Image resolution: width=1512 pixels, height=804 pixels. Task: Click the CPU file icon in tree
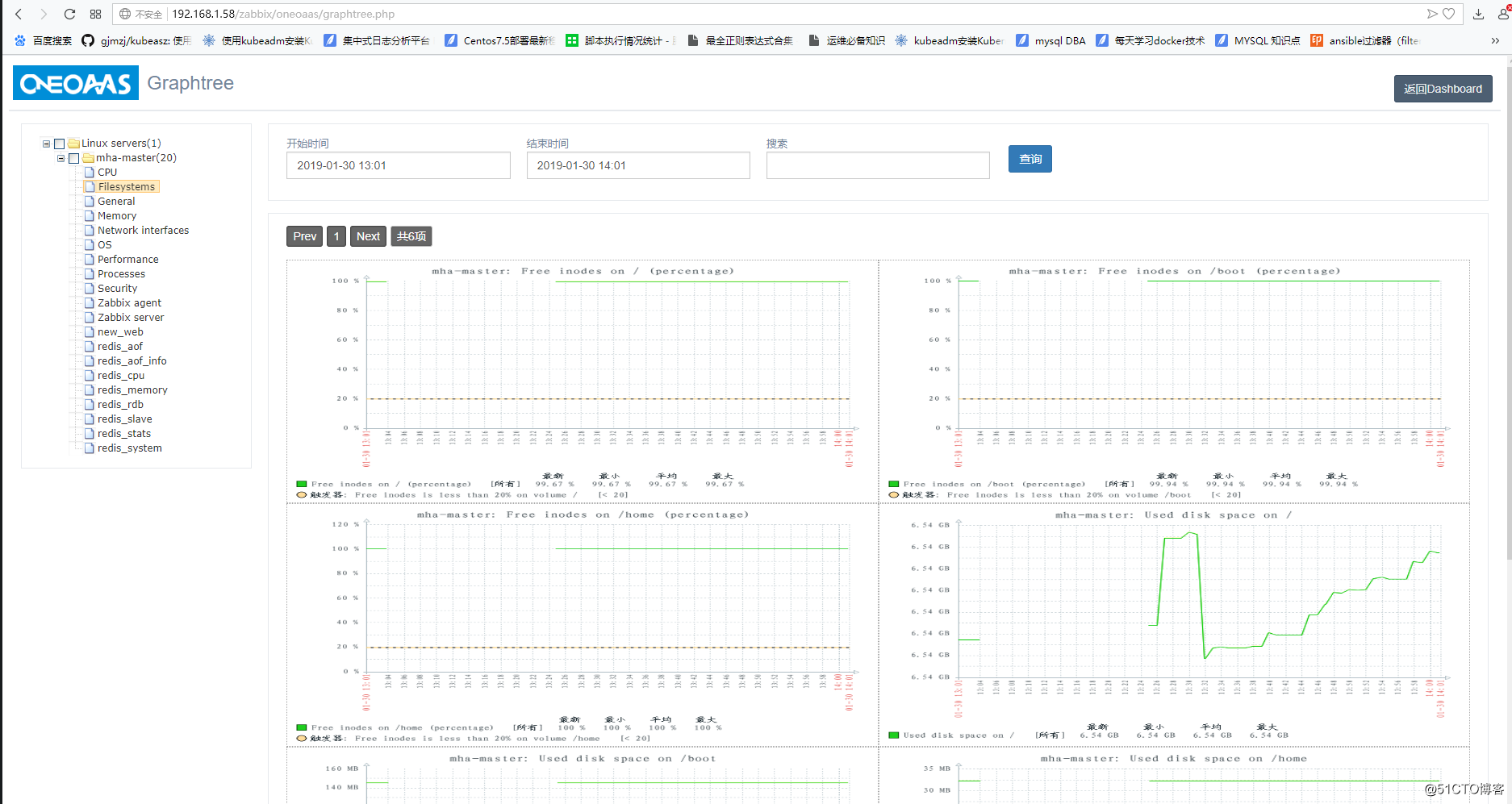(90, 173)
